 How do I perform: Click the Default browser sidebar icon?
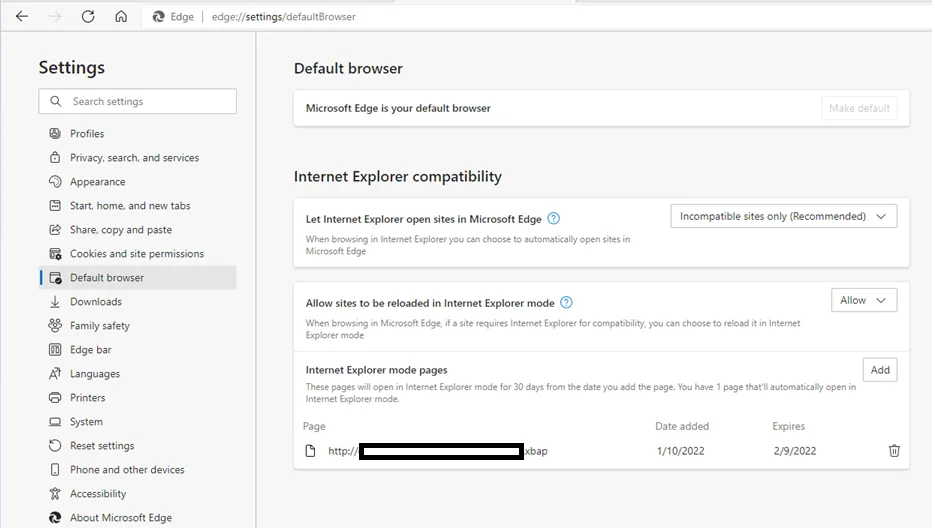(55, 277)
